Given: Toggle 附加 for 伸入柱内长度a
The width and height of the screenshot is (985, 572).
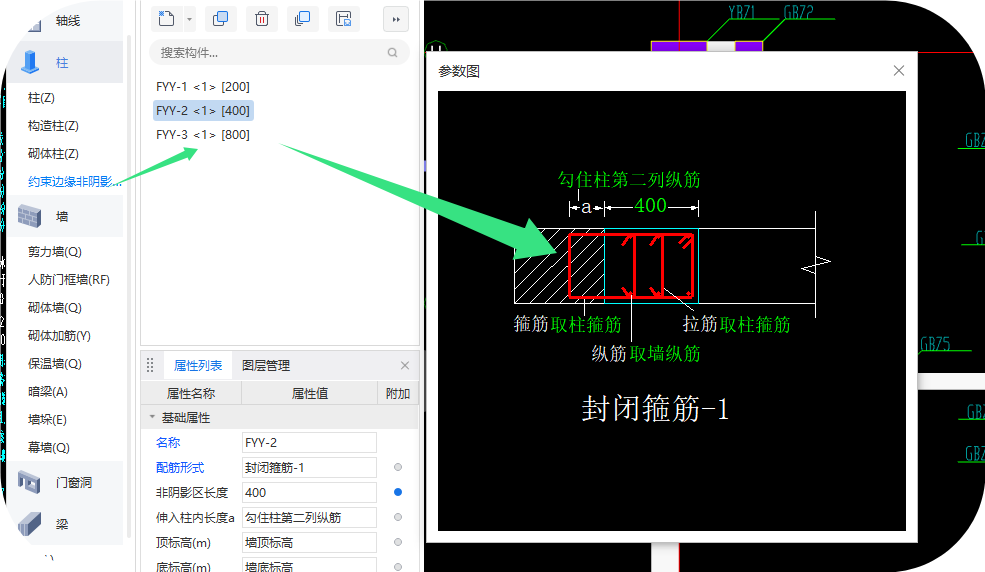Looking at the screenshot, I should 398,517.
